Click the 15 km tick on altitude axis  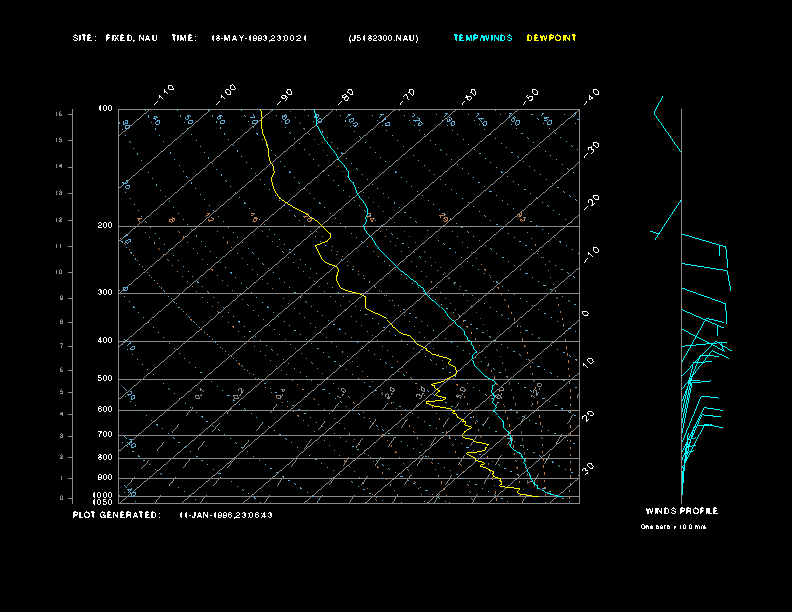(x=59, y=140)
